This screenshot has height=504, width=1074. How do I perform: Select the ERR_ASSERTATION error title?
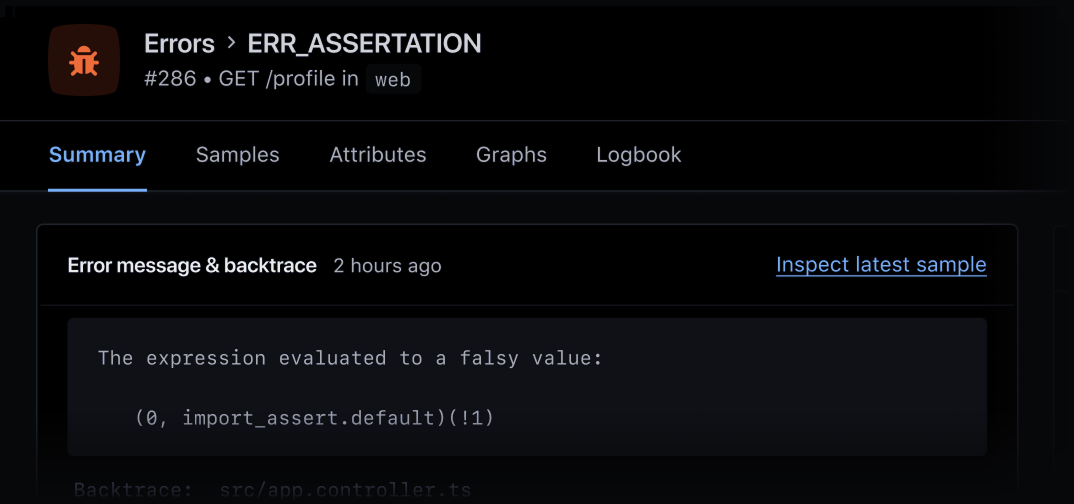click(364, 44)
